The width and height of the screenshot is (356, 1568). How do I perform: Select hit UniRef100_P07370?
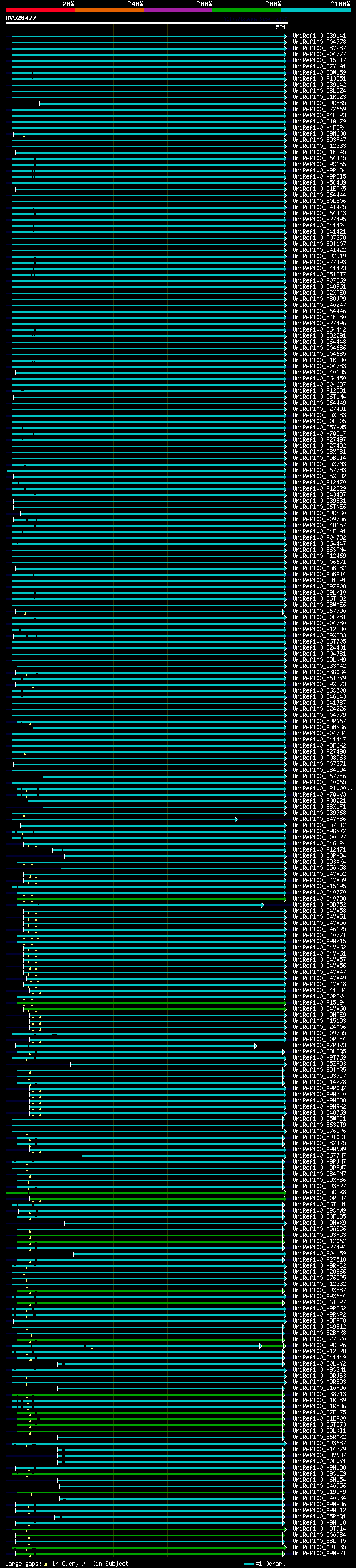point(319,238)
